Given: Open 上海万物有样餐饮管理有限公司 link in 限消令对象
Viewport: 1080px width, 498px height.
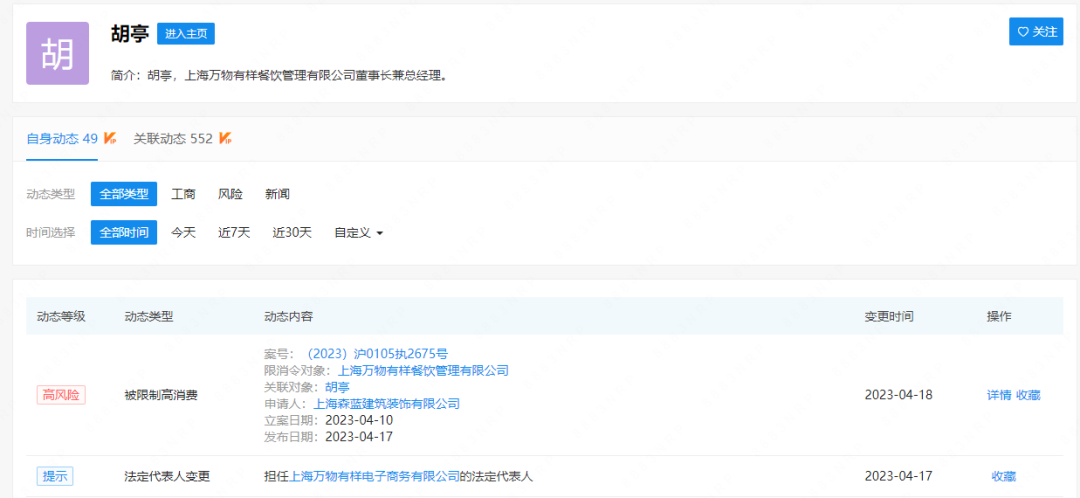Looking at the screenshot, I should (423, 371).
